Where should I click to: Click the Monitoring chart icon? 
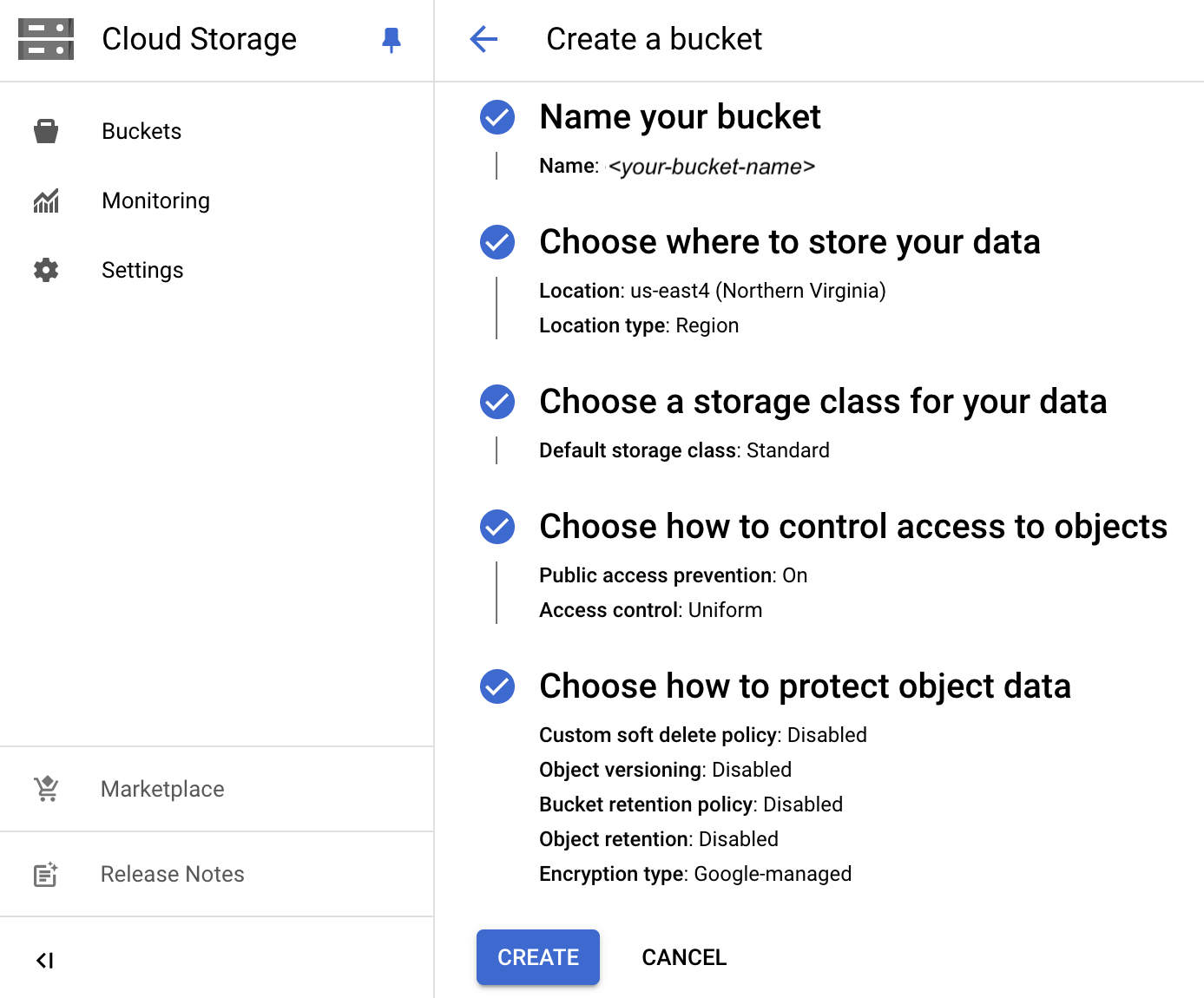pyautogui.click(x=46, y=200)
